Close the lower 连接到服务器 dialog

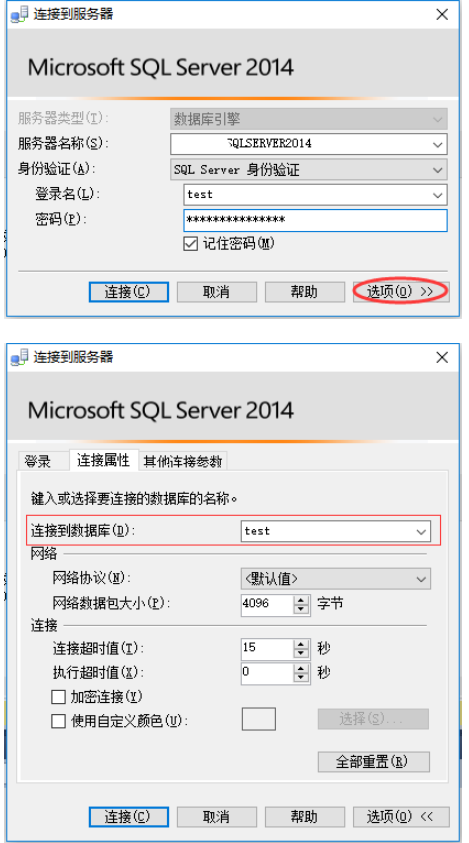click(x=442, y=357)
